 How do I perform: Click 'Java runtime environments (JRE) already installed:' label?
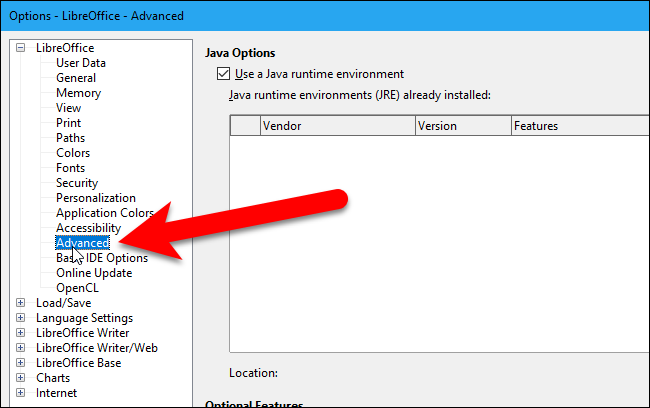(x=360, y=95)
